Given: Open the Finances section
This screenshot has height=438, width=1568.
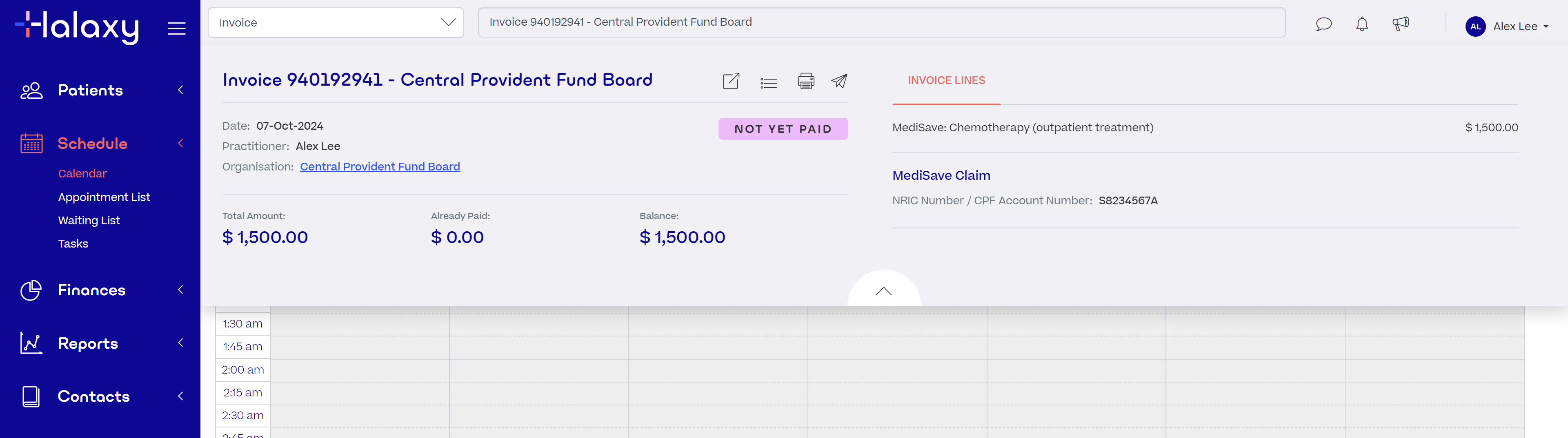Looking at the screenshot, I should tap(91, 290).
